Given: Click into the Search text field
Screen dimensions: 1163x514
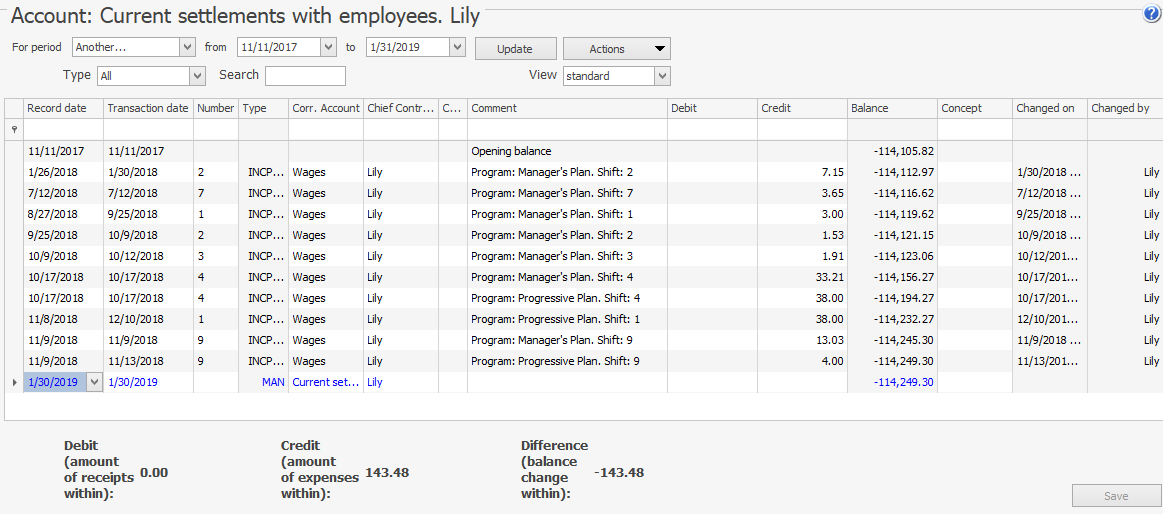Looking at the screenshot, I should [x=305, y=76].
